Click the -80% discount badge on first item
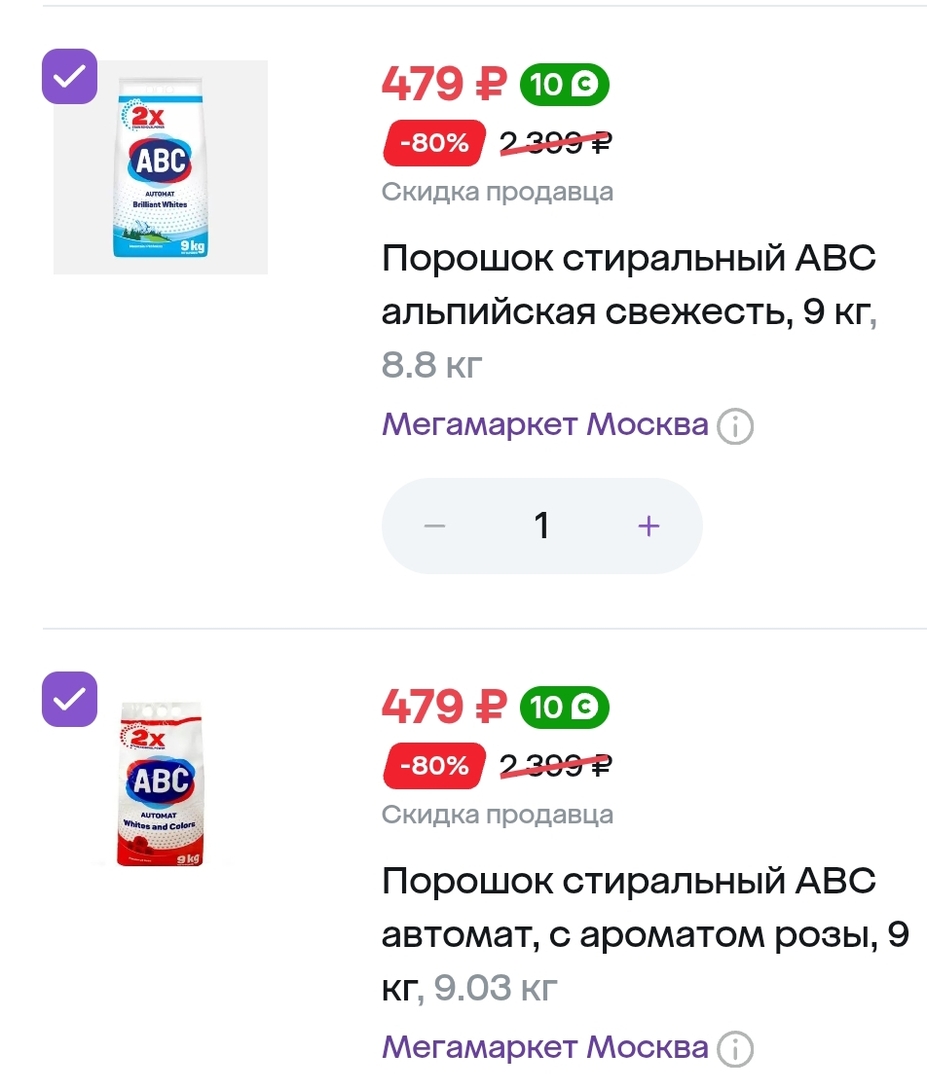Viewport: 927px width, 1090px height. (434, 144)
